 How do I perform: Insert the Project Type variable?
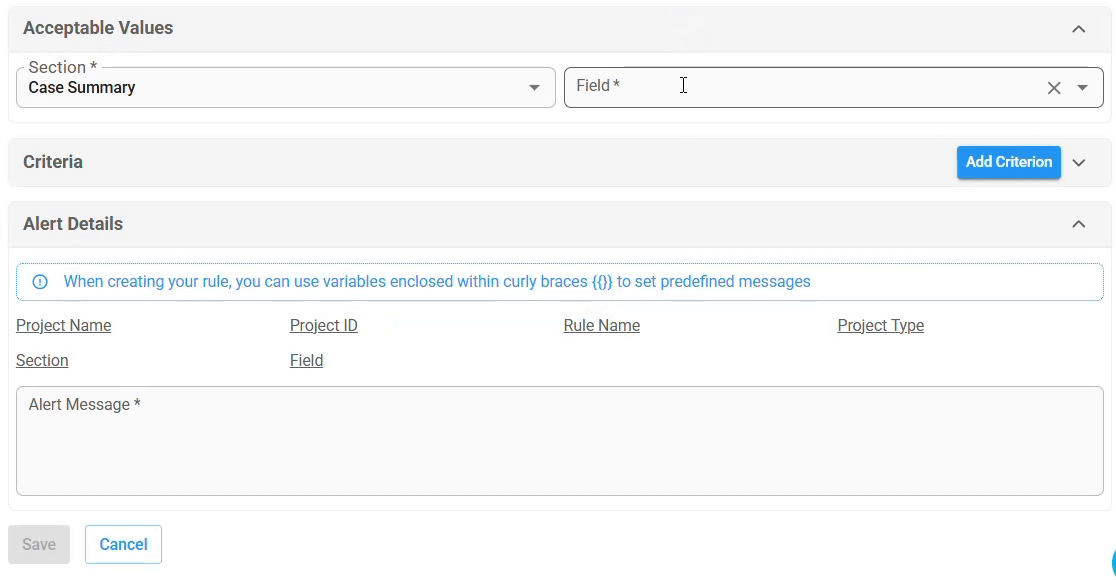881,325
